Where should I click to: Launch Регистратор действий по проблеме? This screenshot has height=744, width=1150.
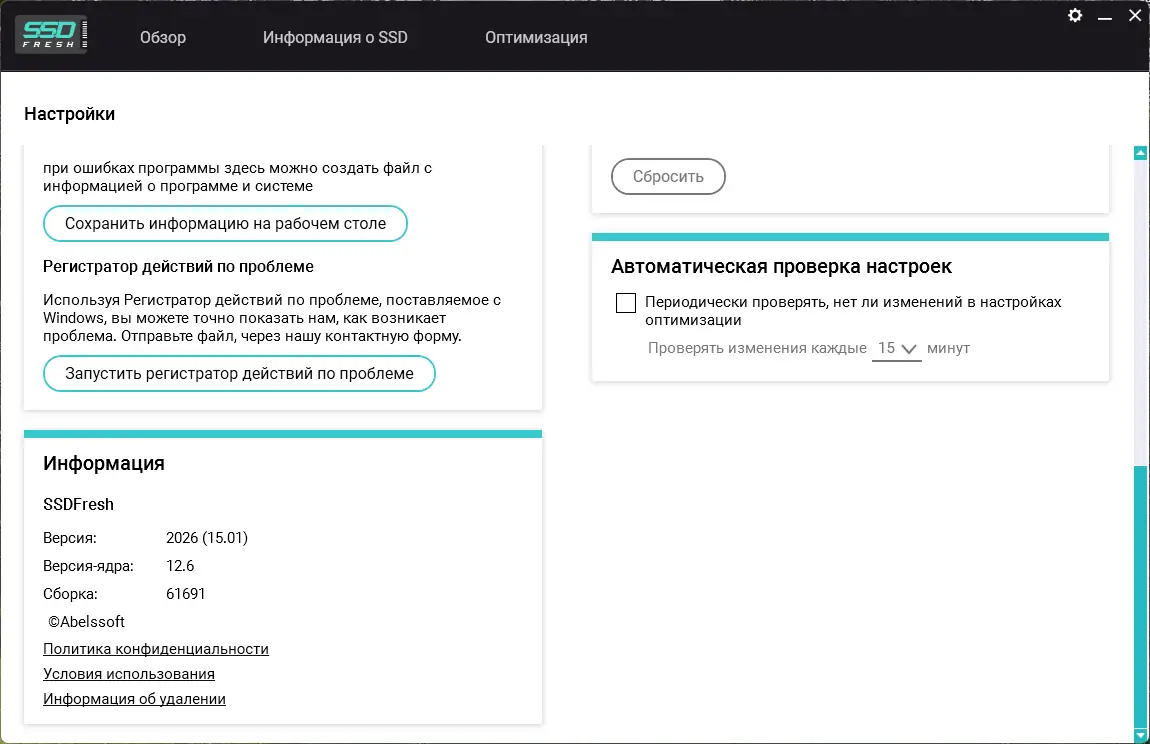238,373
